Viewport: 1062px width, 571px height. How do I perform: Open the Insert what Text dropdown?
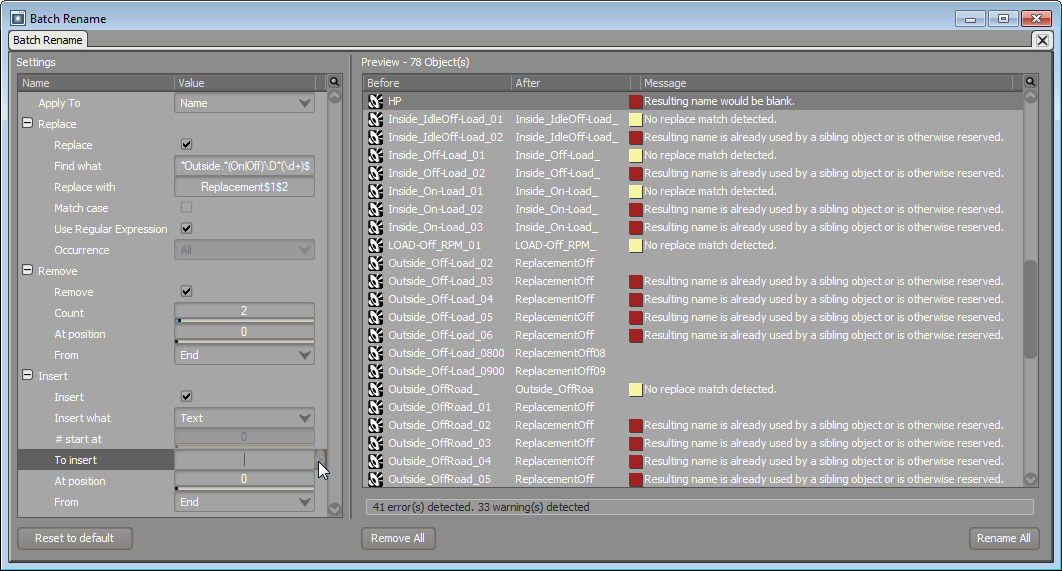click(244, 418)
